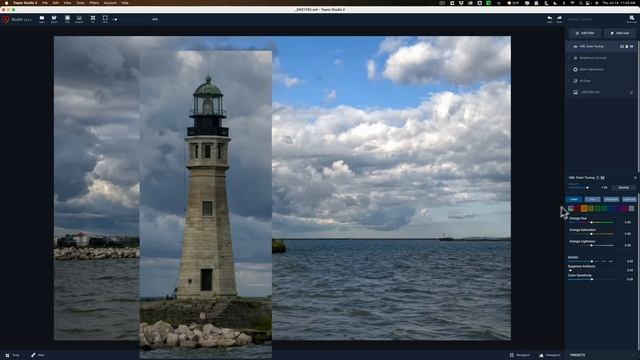Click the PRESETS button
Viewport: 640px width, 360px height.
pyautogui.click(x=578, y=355)
